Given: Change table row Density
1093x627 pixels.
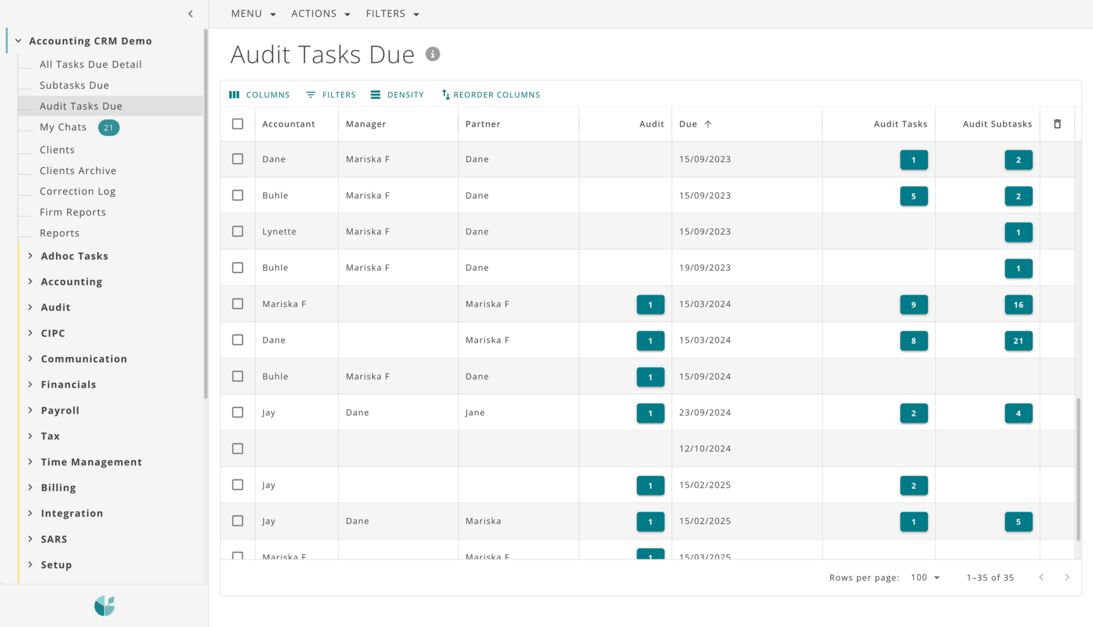Looking at the screenshot, I should (397, 95).
